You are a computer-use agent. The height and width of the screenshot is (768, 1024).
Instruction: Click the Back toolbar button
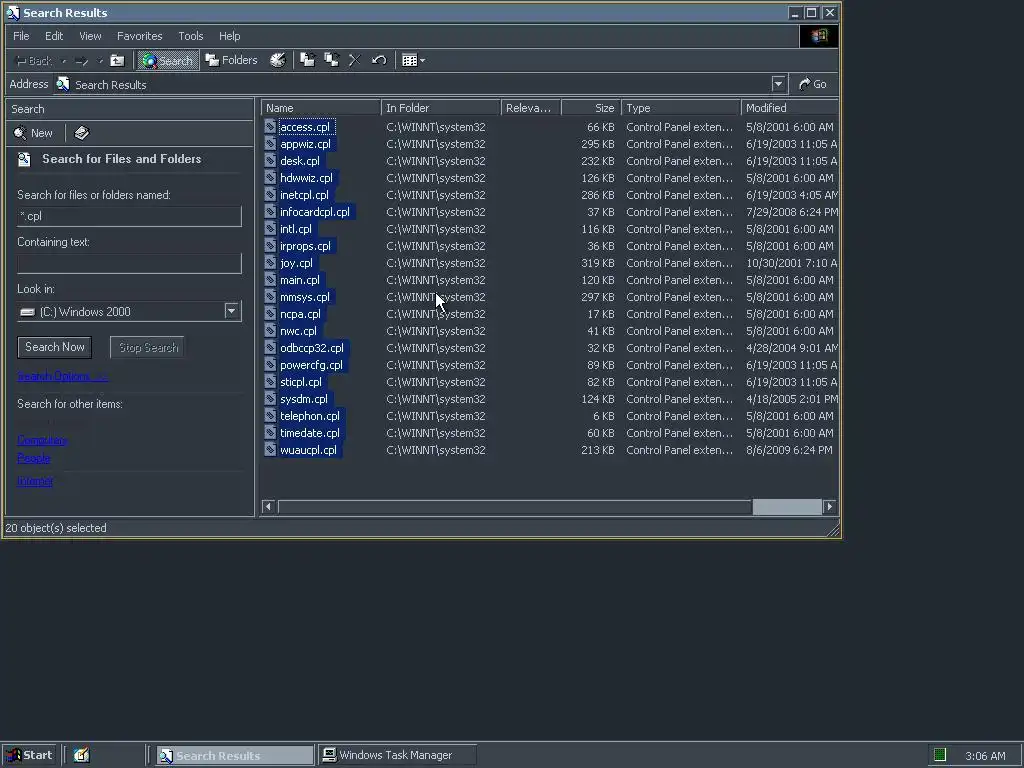pyautogui.click(x=33, y=61)
